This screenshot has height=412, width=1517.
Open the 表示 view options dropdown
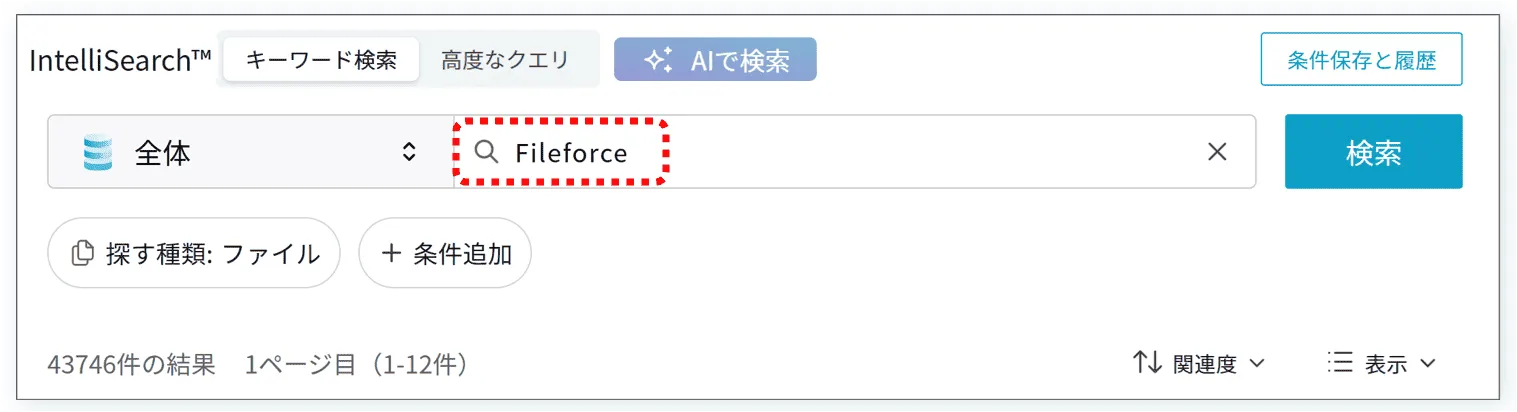click(1398, 364)
